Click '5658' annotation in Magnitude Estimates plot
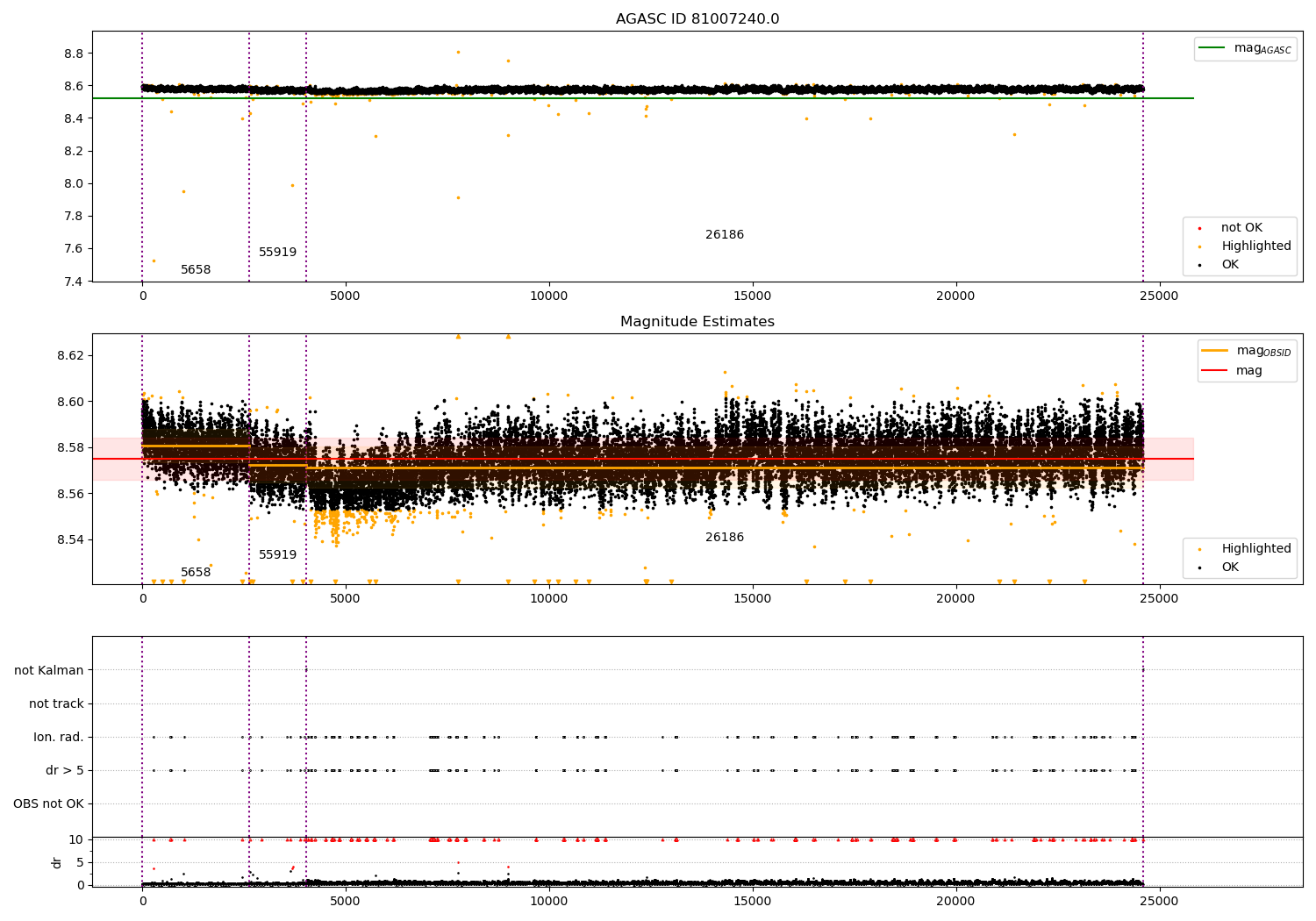Screen dimensions: 1316x921 [196, 573]
